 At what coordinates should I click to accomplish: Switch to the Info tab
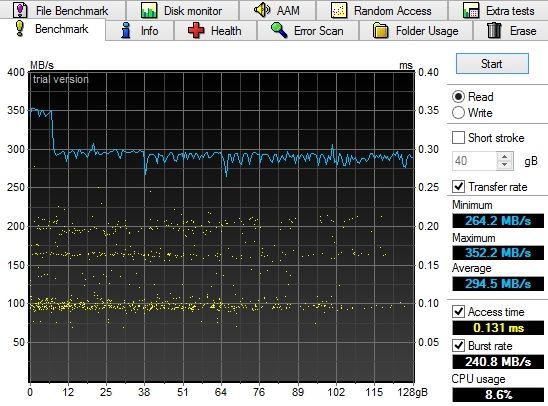point(139,31)
